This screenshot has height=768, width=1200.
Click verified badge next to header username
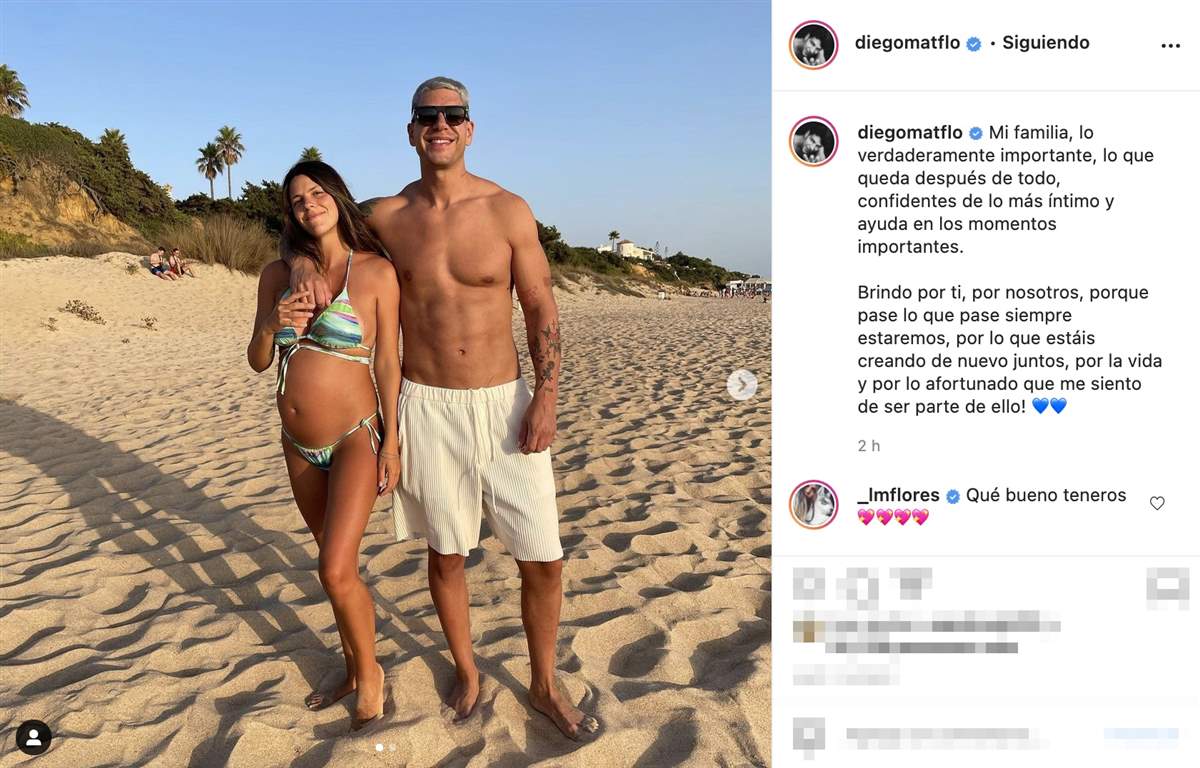[x=973, y=43]
